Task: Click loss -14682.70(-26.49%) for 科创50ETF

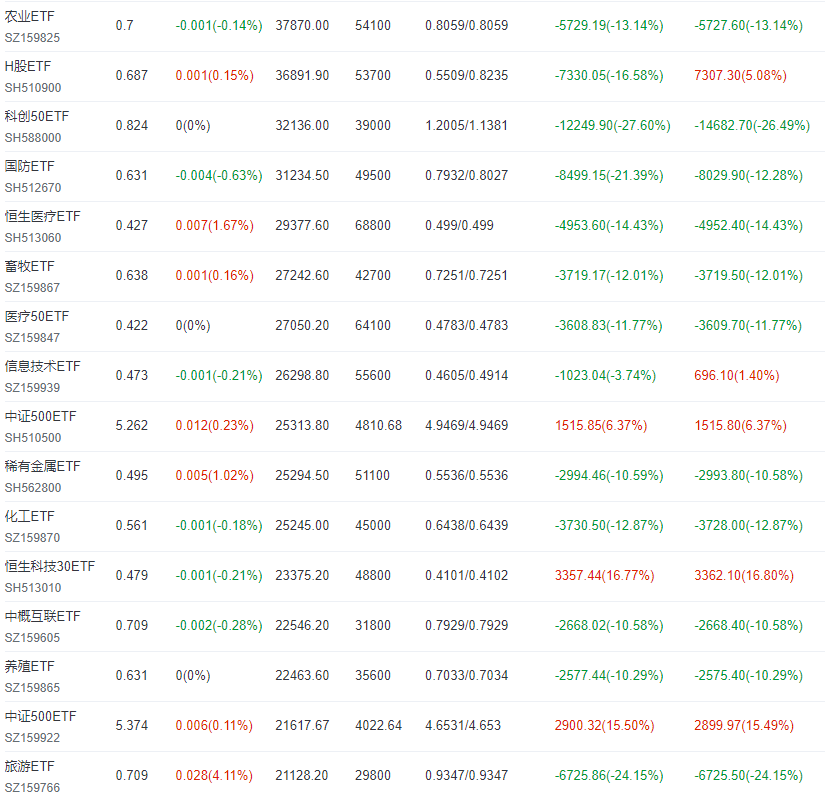Action: (752, 125)
